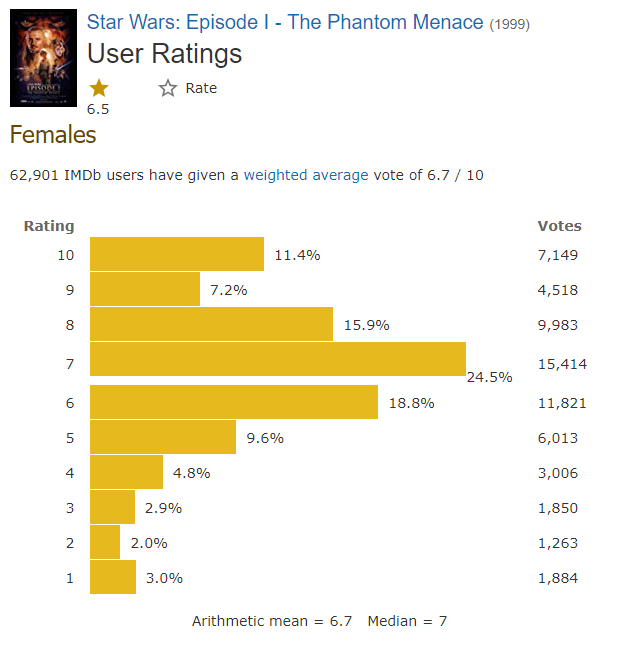Click the Rate button label
The image size is (636, 646).
(x=201, y=88)
